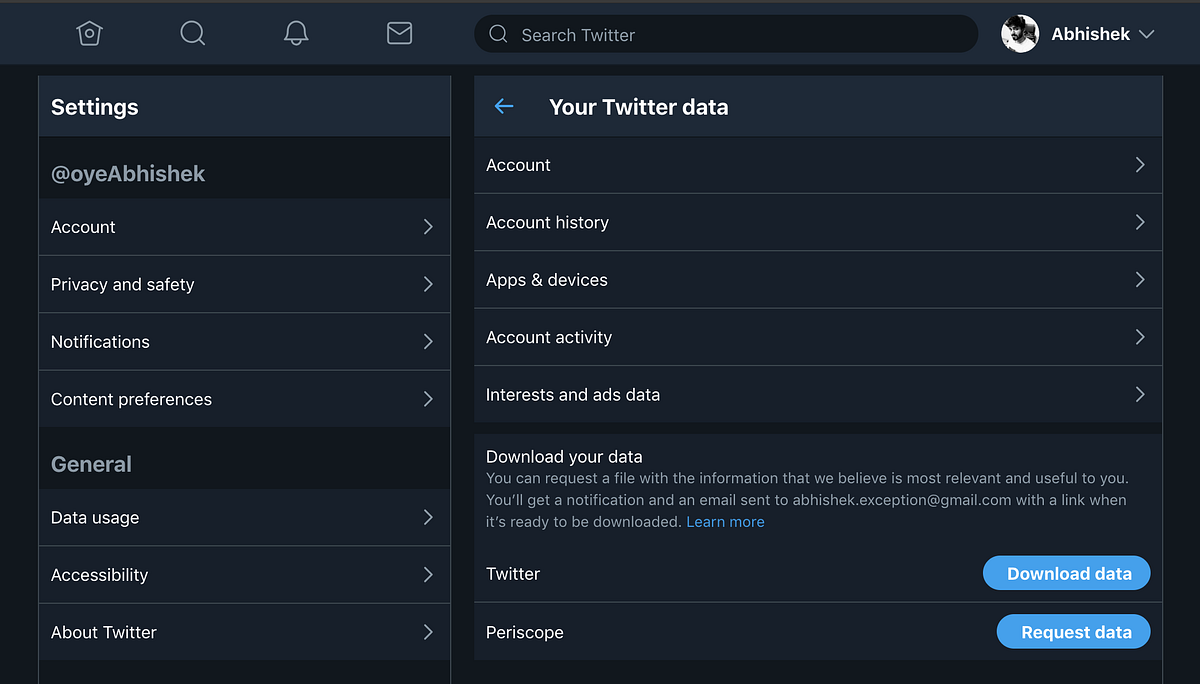Click the Explore magnifier icon

pyautogui.click(x=192, y=33)
